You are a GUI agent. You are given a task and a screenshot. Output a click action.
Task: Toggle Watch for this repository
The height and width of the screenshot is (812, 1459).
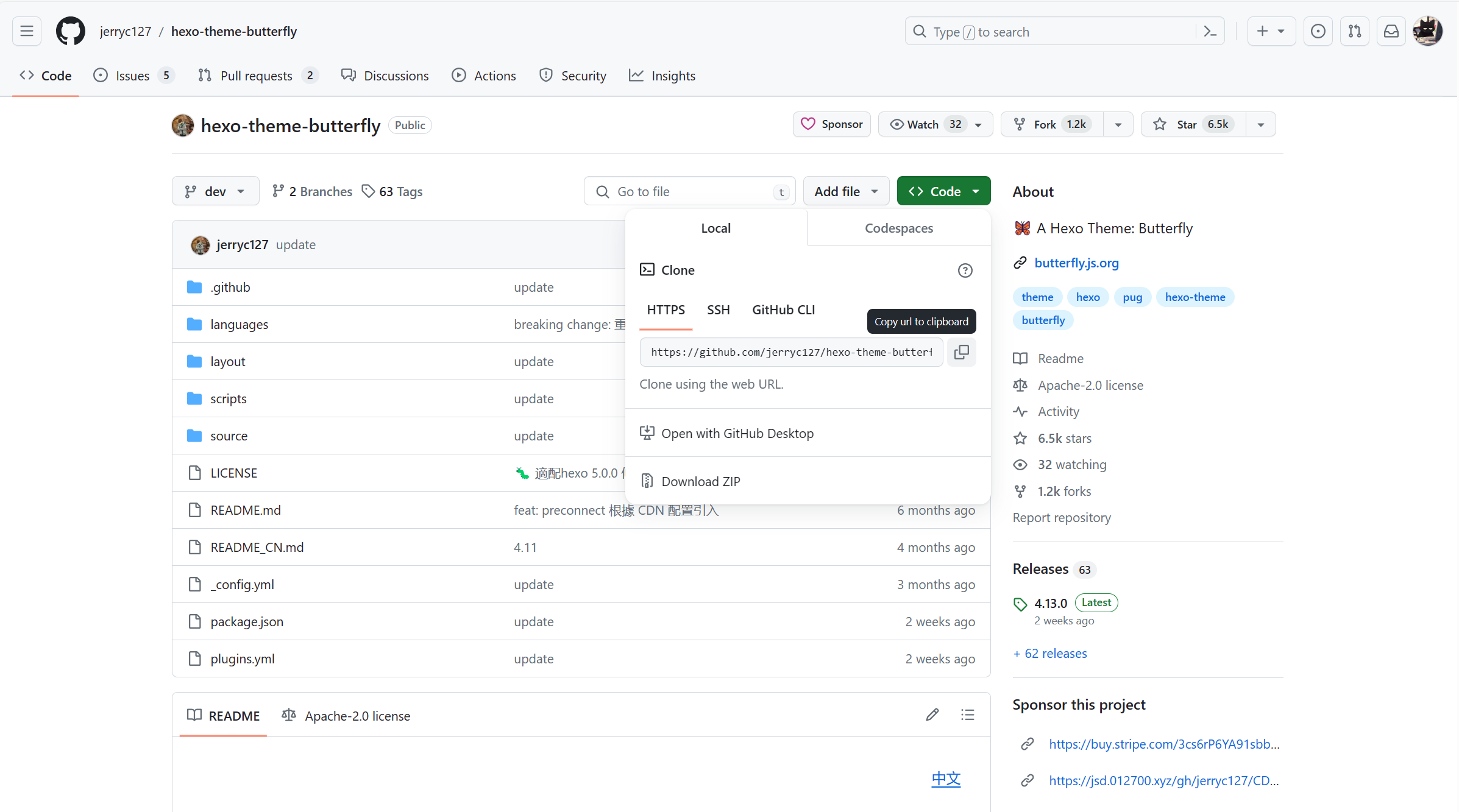pos(935,124)
